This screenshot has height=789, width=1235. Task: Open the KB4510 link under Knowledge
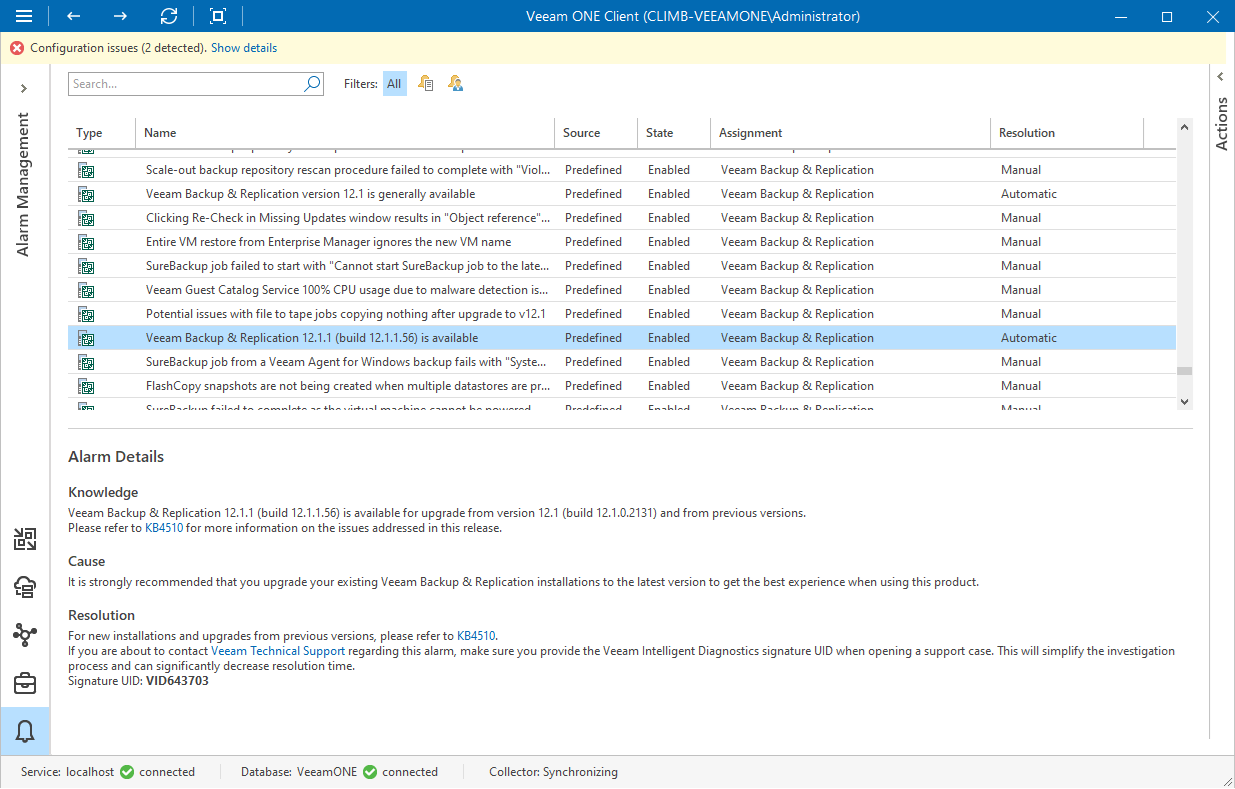(x=164, y=528)
